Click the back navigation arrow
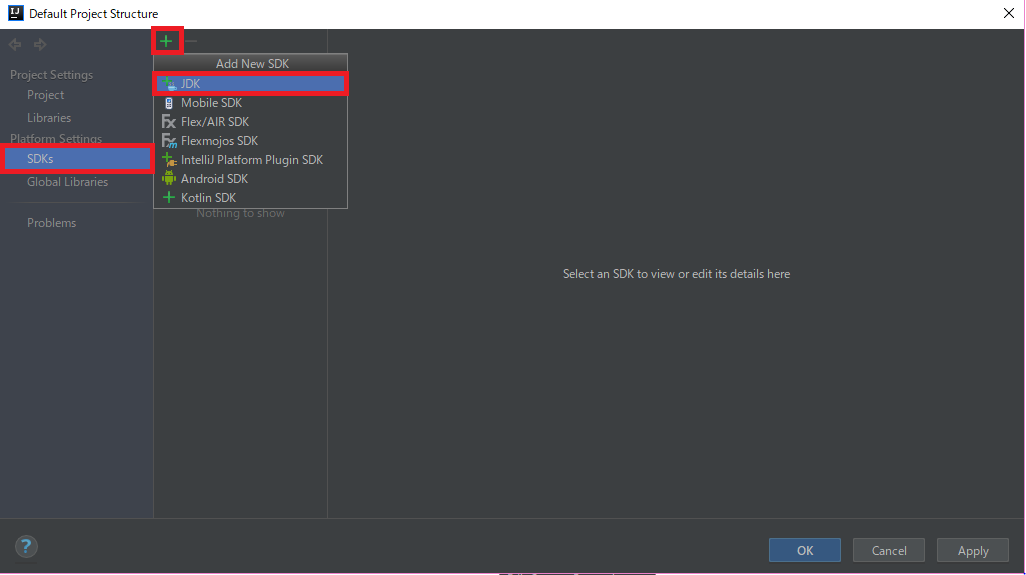The width and height of the screenshot is (1026, 575). pyautogui.click(x=15, y=44)
